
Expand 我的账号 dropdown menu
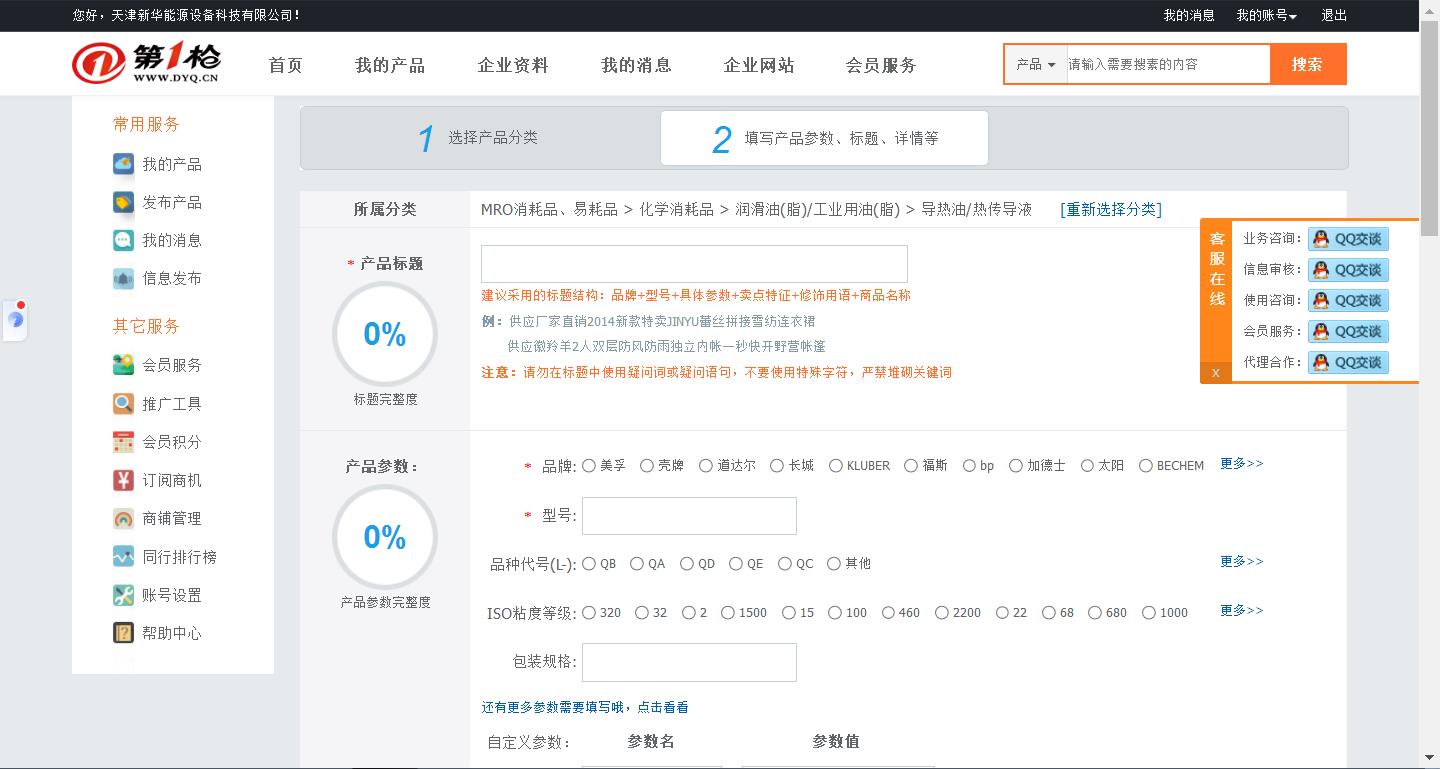click(1266, 15)
